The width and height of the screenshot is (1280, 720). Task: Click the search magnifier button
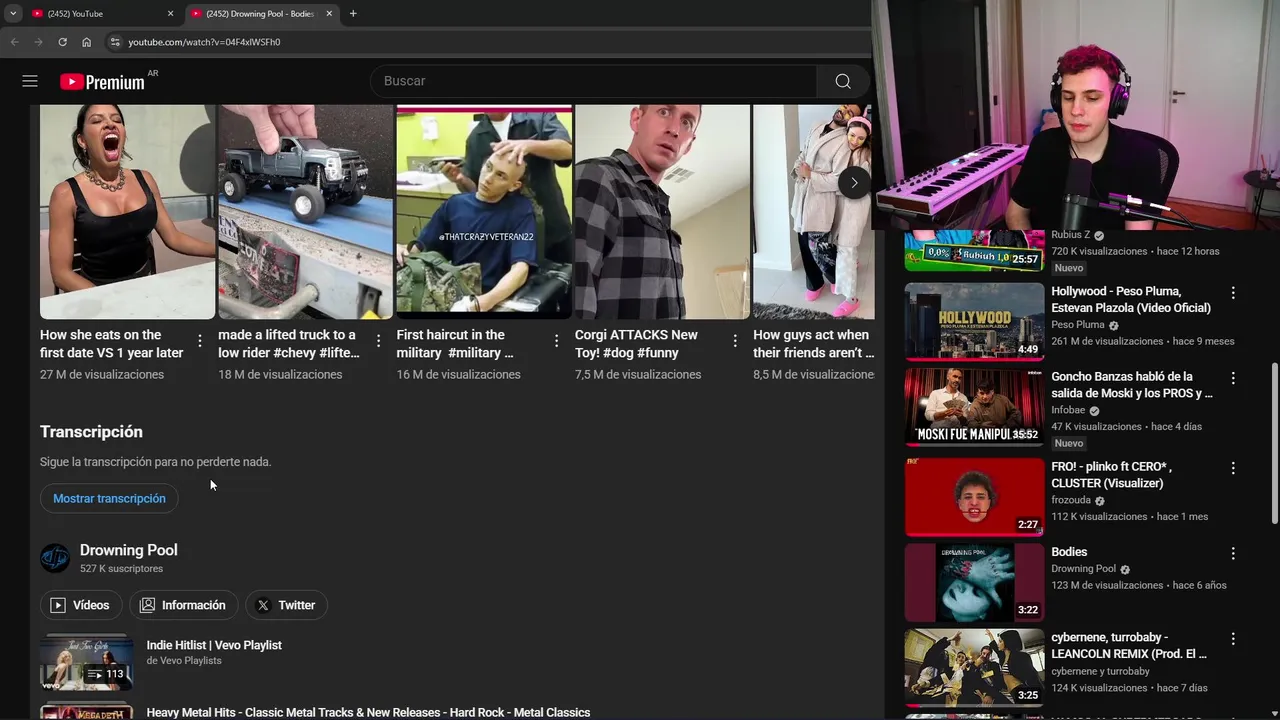(x=843, y=81)
